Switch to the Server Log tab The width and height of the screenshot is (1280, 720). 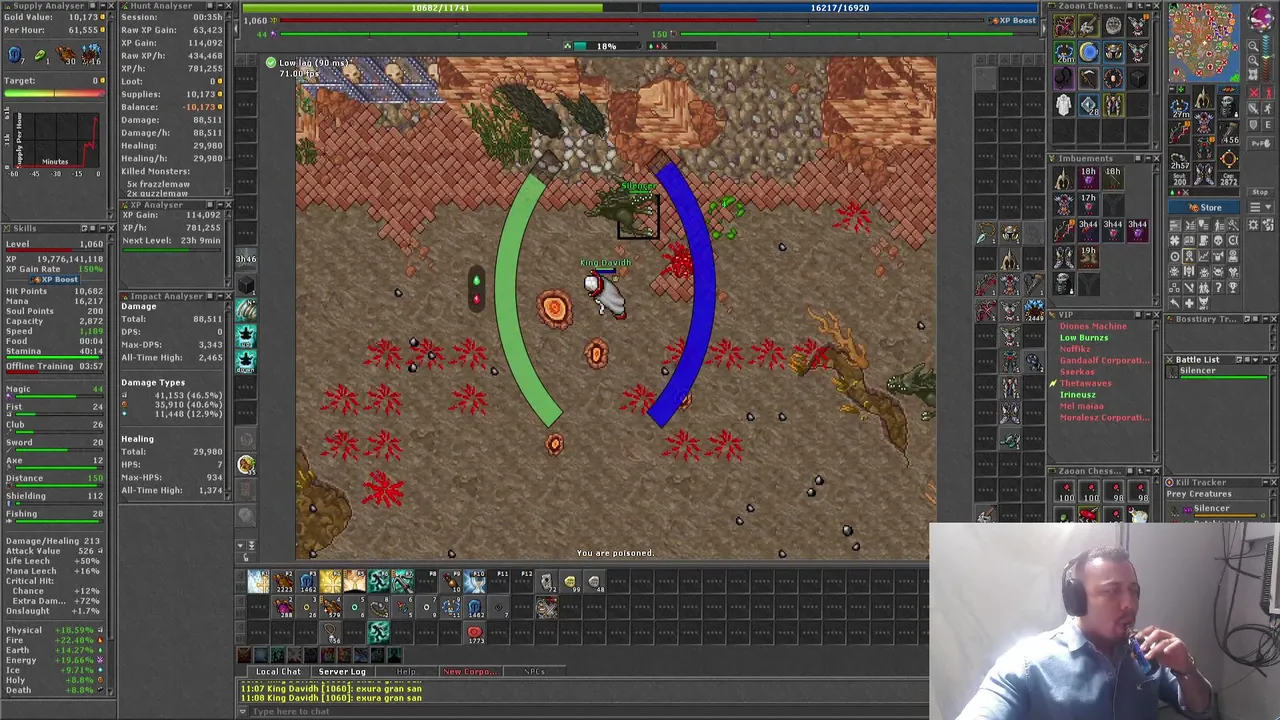click(x=342, y=672)
